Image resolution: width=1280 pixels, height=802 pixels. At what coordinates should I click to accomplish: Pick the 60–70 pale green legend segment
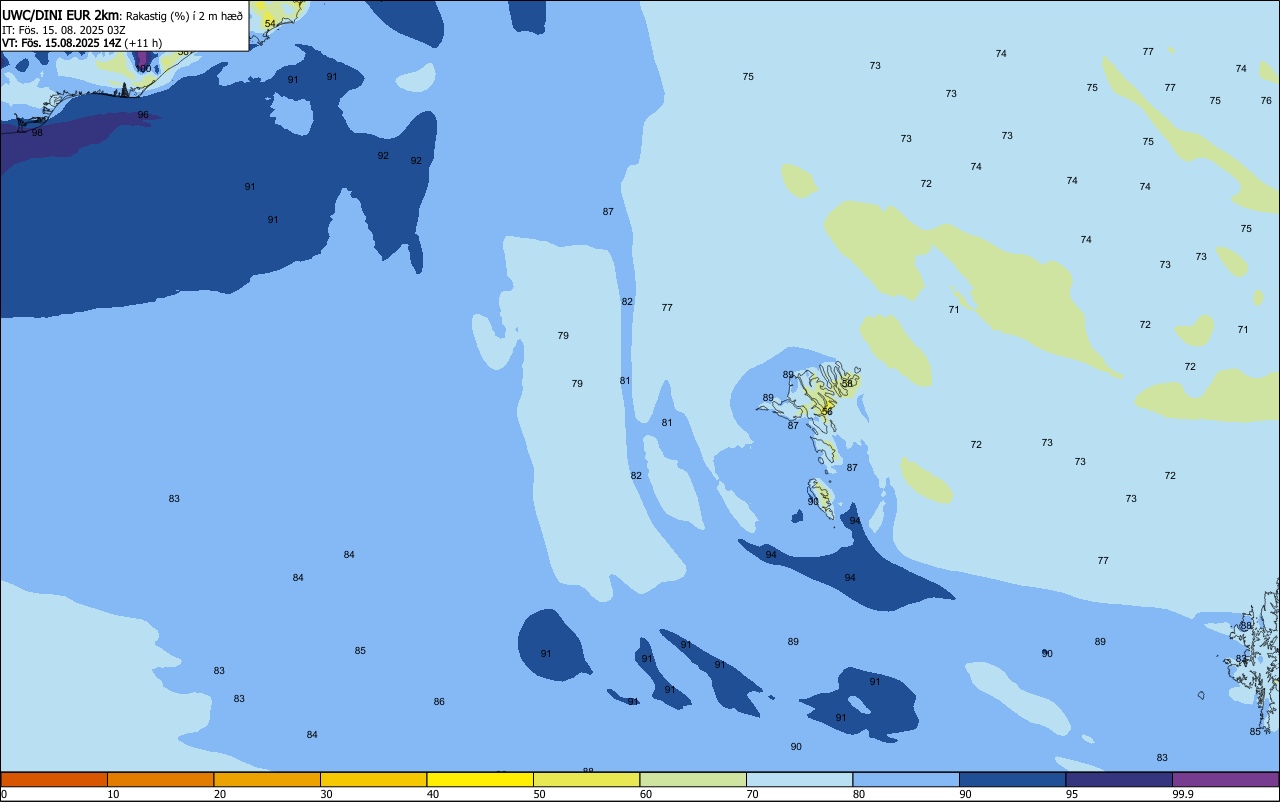tap(693, 779)
